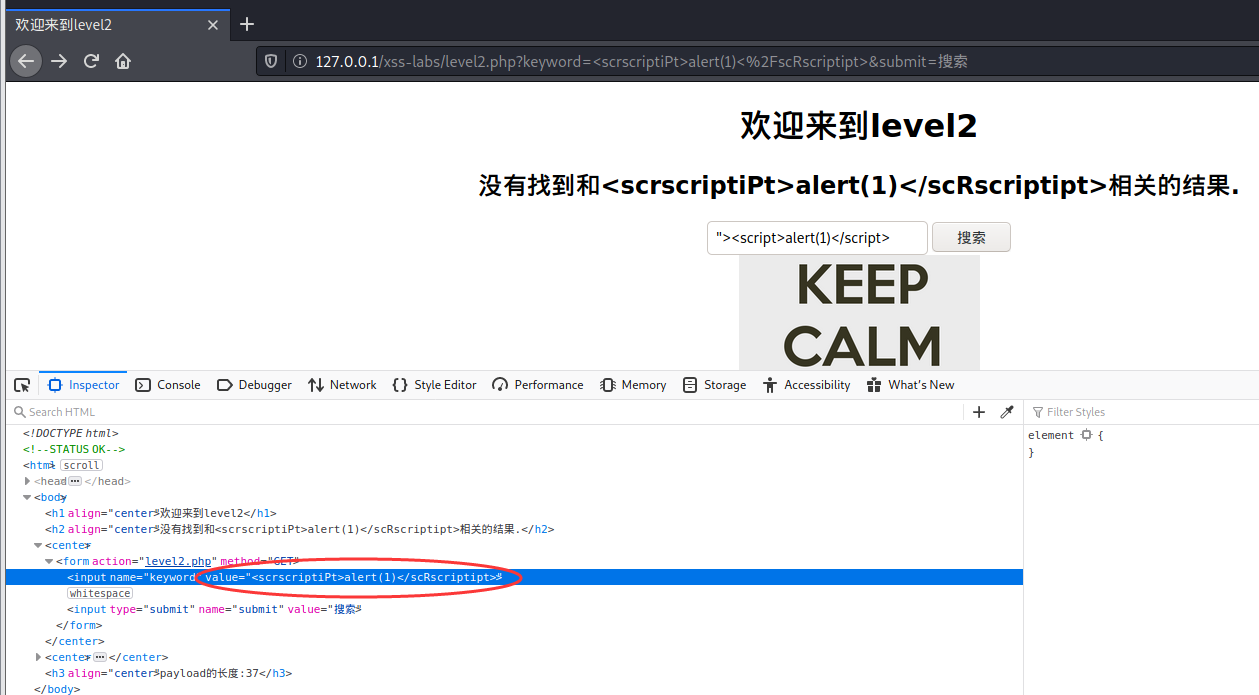Collapse the form node

[x=50, y=561]
